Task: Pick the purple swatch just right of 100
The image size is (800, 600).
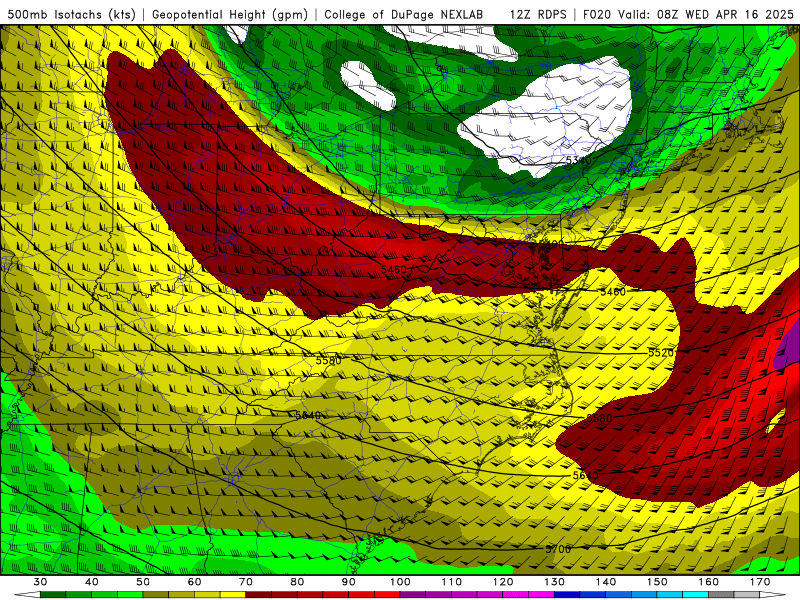Action: point(413,595)
